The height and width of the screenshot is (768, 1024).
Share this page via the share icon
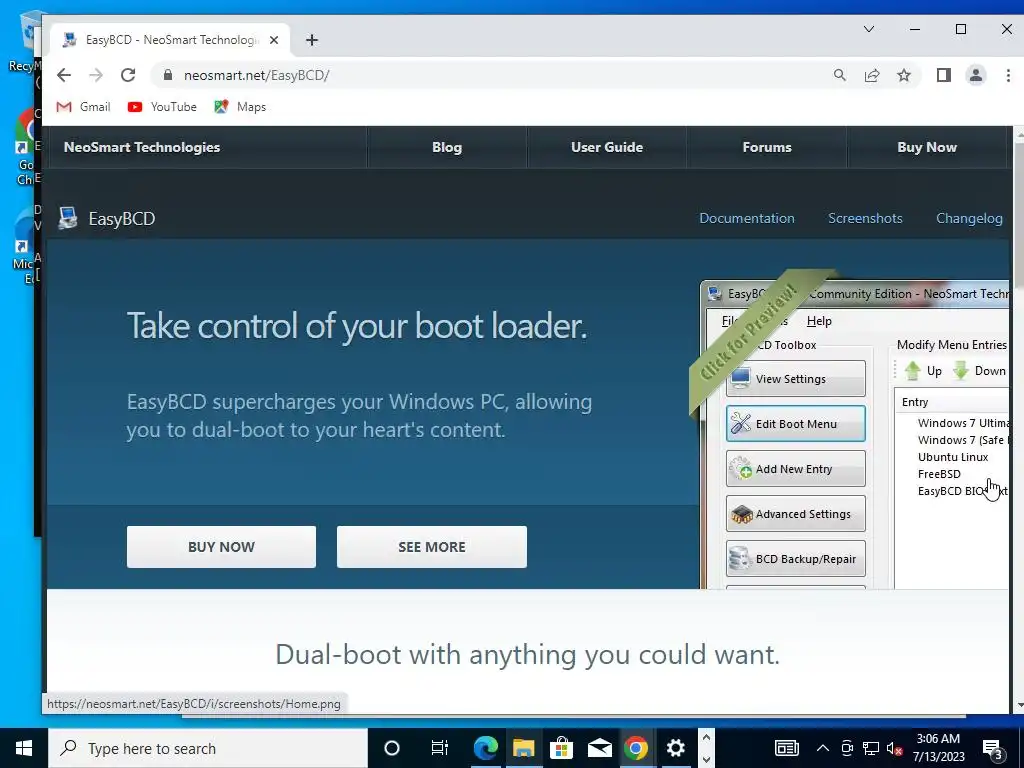pos(872,75)
